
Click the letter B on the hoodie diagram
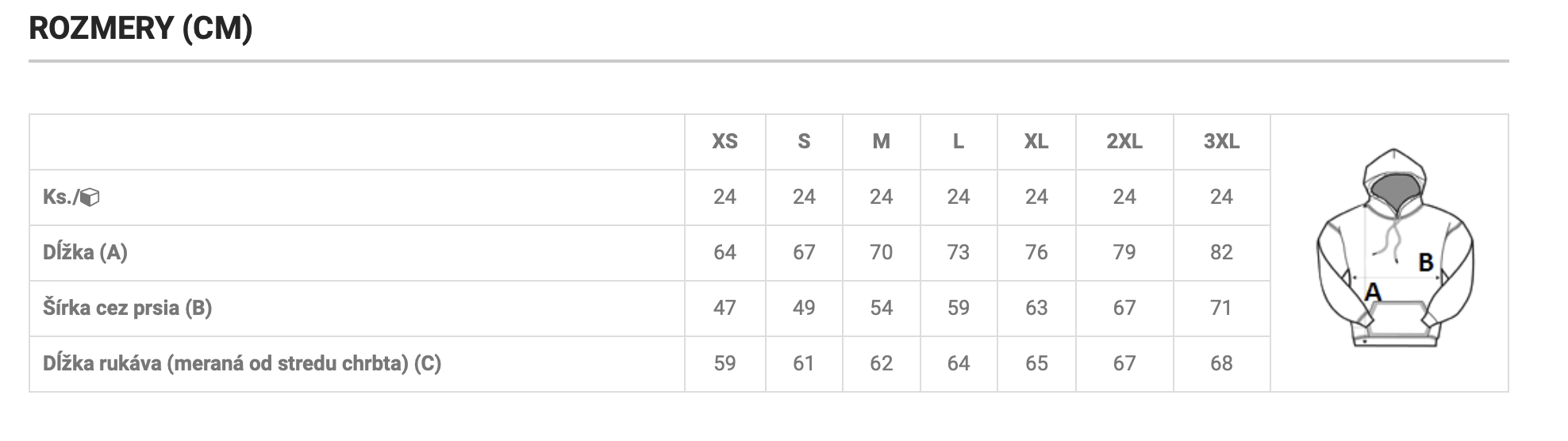coord(1426,262)
